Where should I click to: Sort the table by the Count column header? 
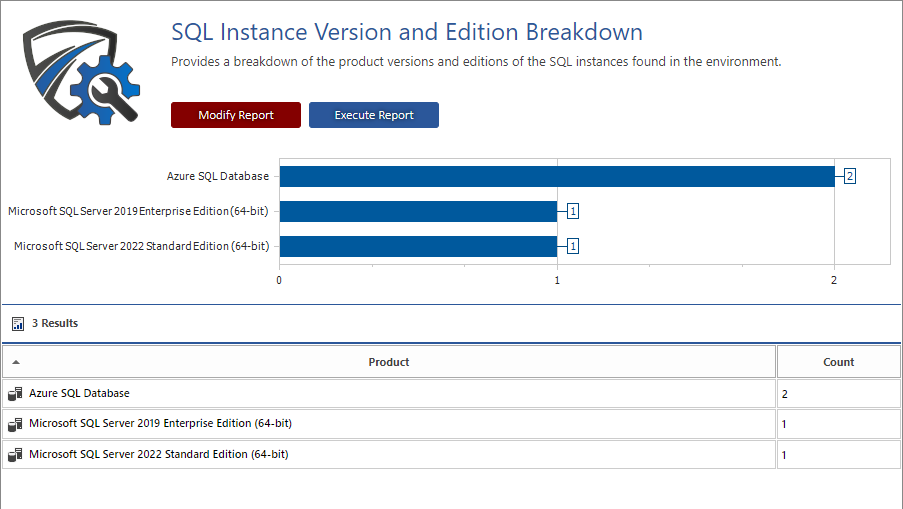(838, 362)
